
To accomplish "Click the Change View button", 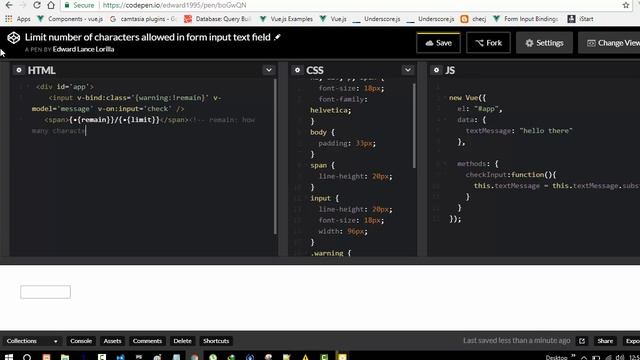I will point(609,43).
